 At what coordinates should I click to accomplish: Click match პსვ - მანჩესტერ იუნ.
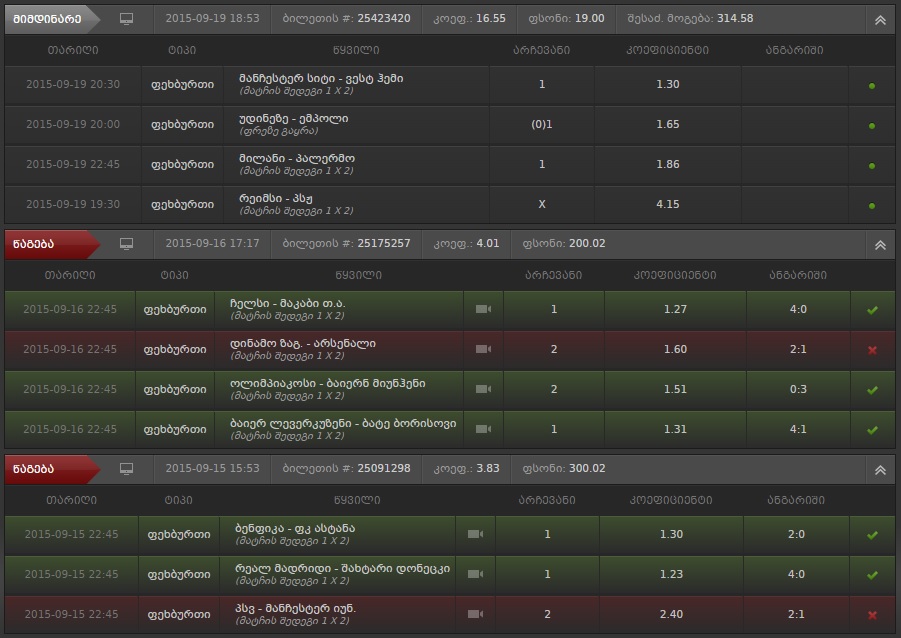(295, 608)
